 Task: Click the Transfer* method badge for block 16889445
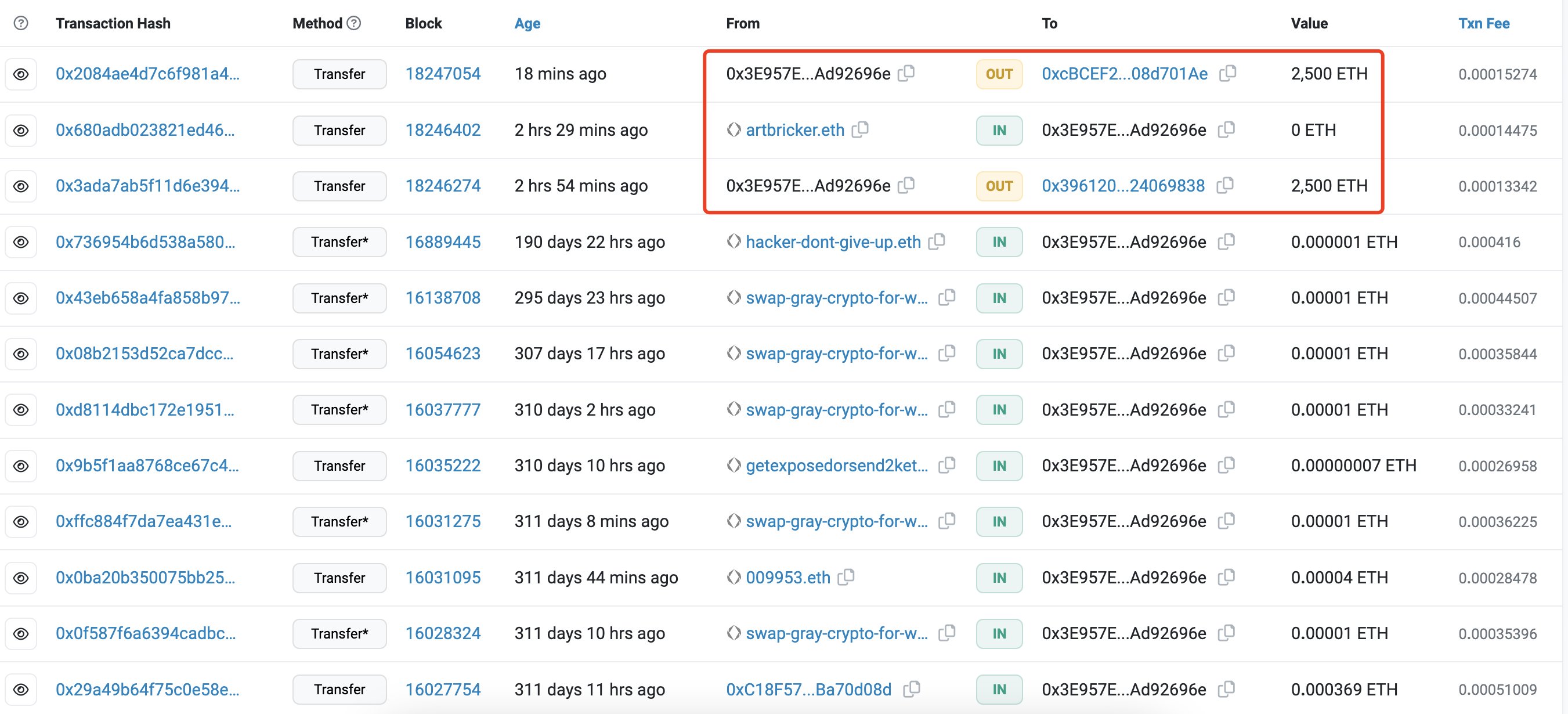pos(339,242)
